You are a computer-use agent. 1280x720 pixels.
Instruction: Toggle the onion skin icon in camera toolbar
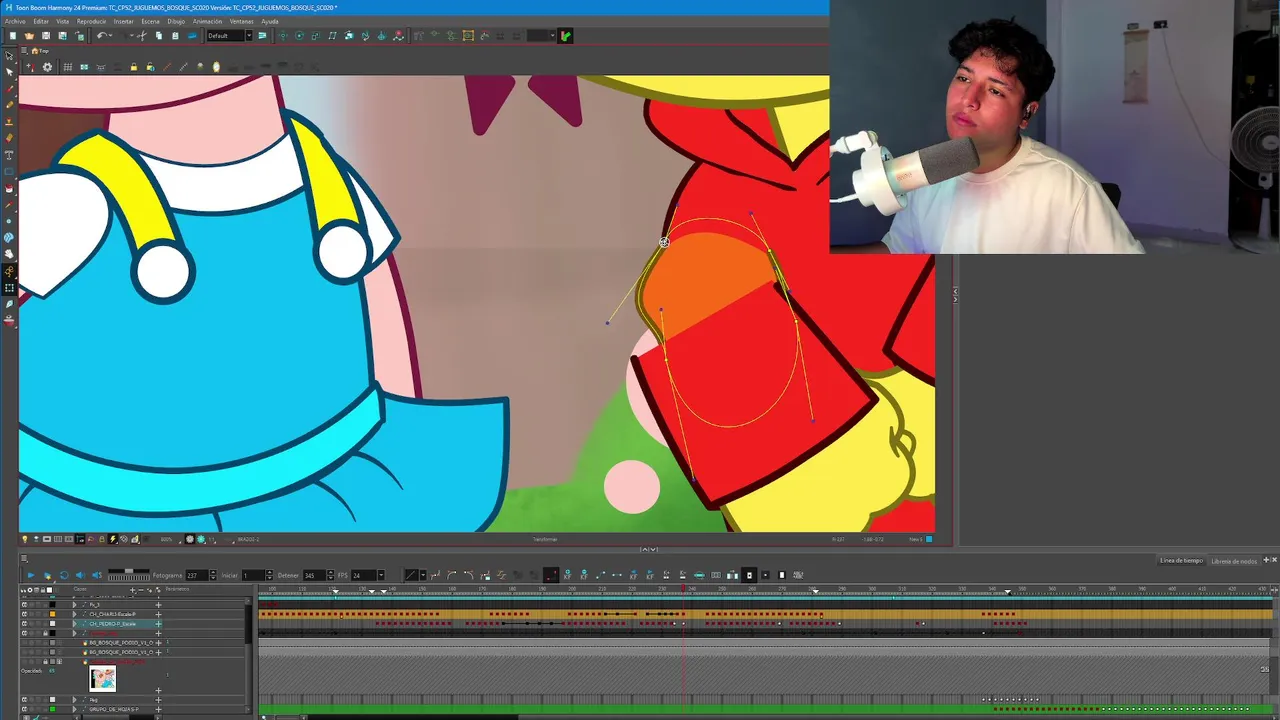(x=216, y=67)
